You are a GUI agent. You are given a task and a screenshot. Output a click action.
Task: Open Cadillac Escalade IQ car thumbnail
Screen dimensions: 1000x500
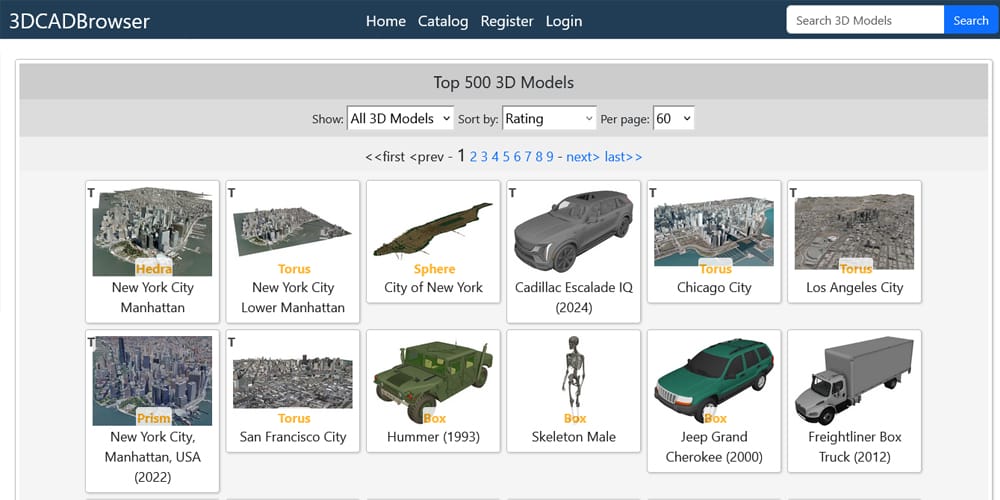pos(573,232)
